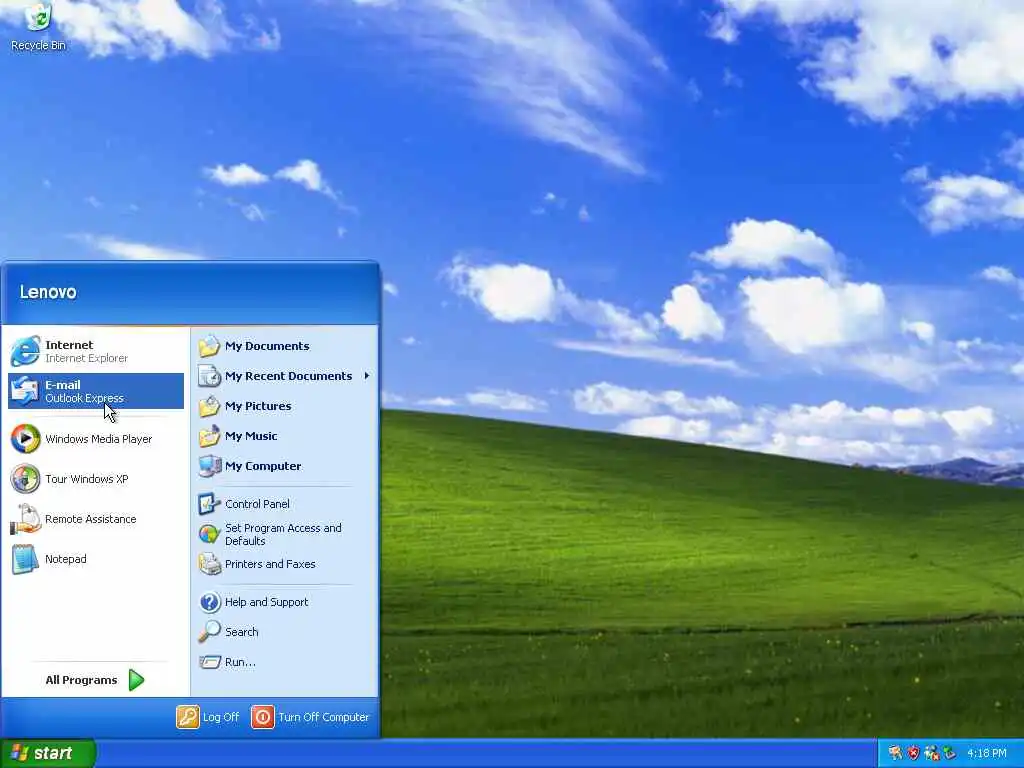Viewport: 1024px width, 768px height.
Task: Open the Recycle Bin desktop icon
Action: pyautogui.click(x=38, y=26)
